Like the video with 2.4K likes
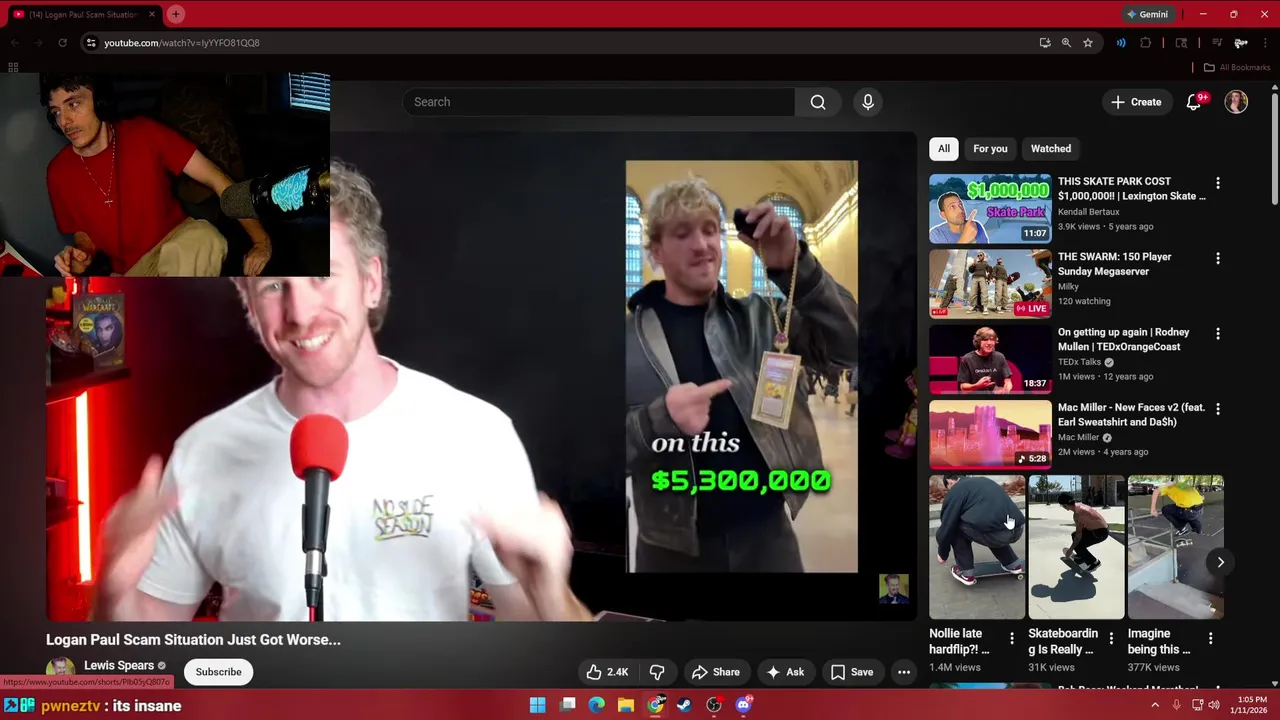 coord(607,672)
